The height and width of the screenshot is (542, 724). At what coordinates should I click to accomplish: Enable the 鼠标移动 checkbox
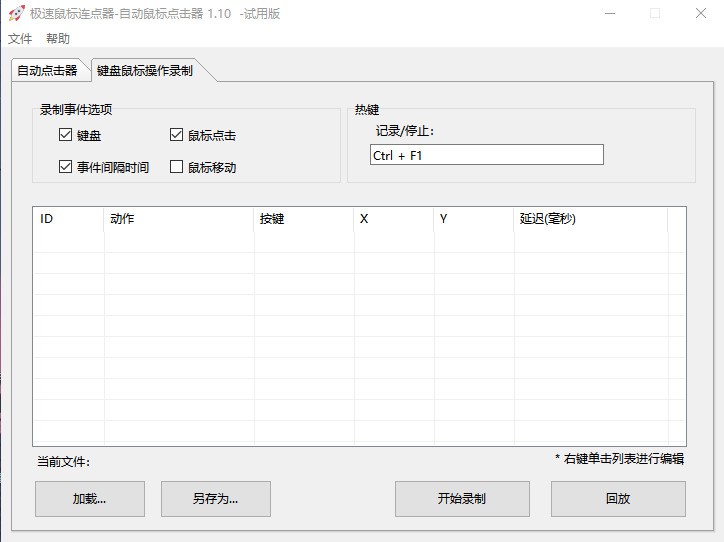tap(177, 167)
